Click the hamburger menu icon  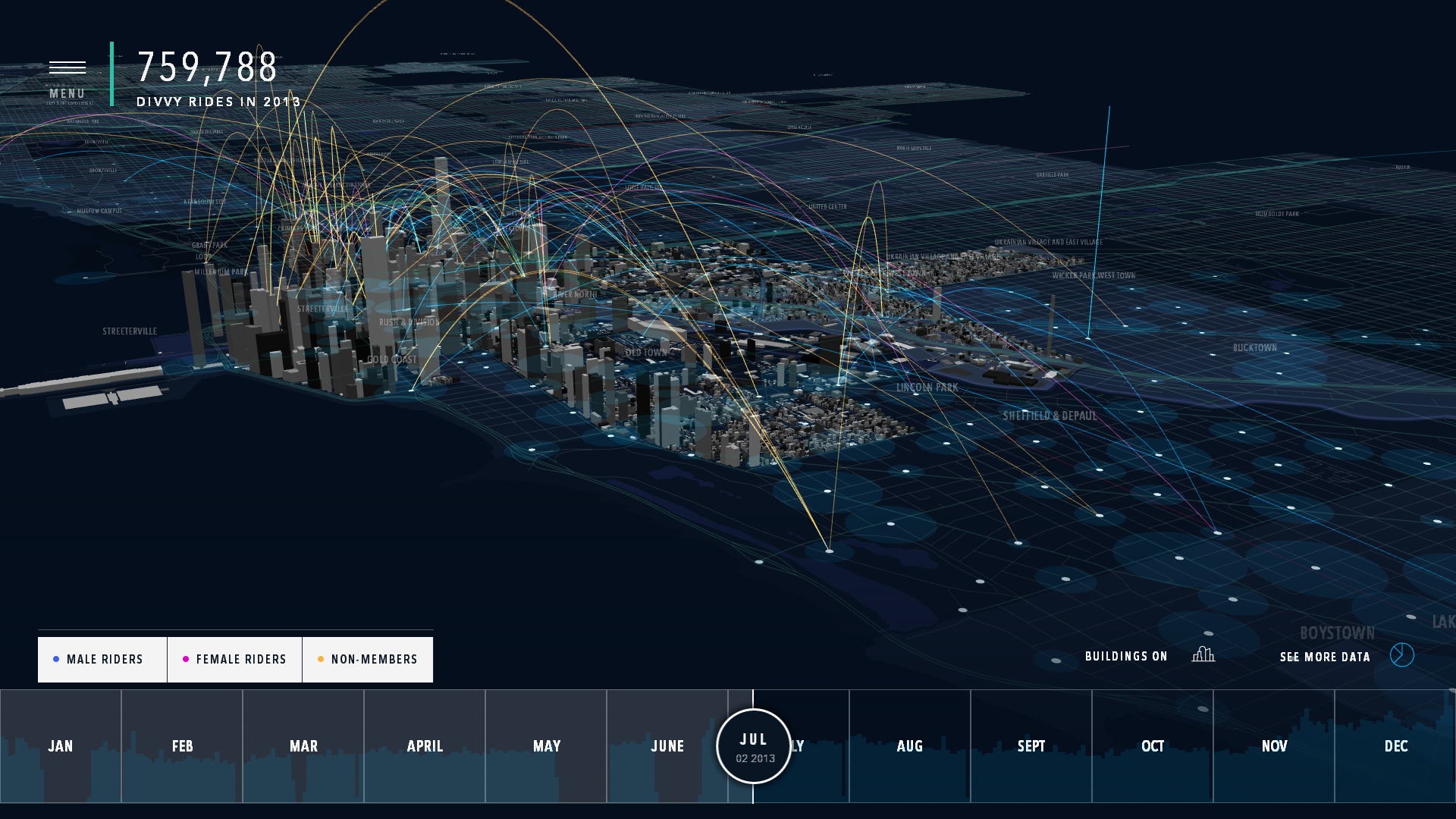coord(67,67)
